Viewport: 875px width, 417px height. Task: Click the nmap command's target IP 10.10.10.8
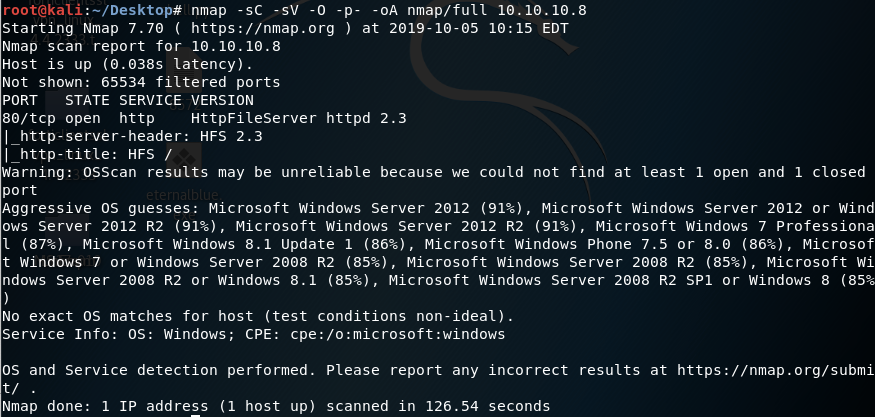tap(544, 10)
